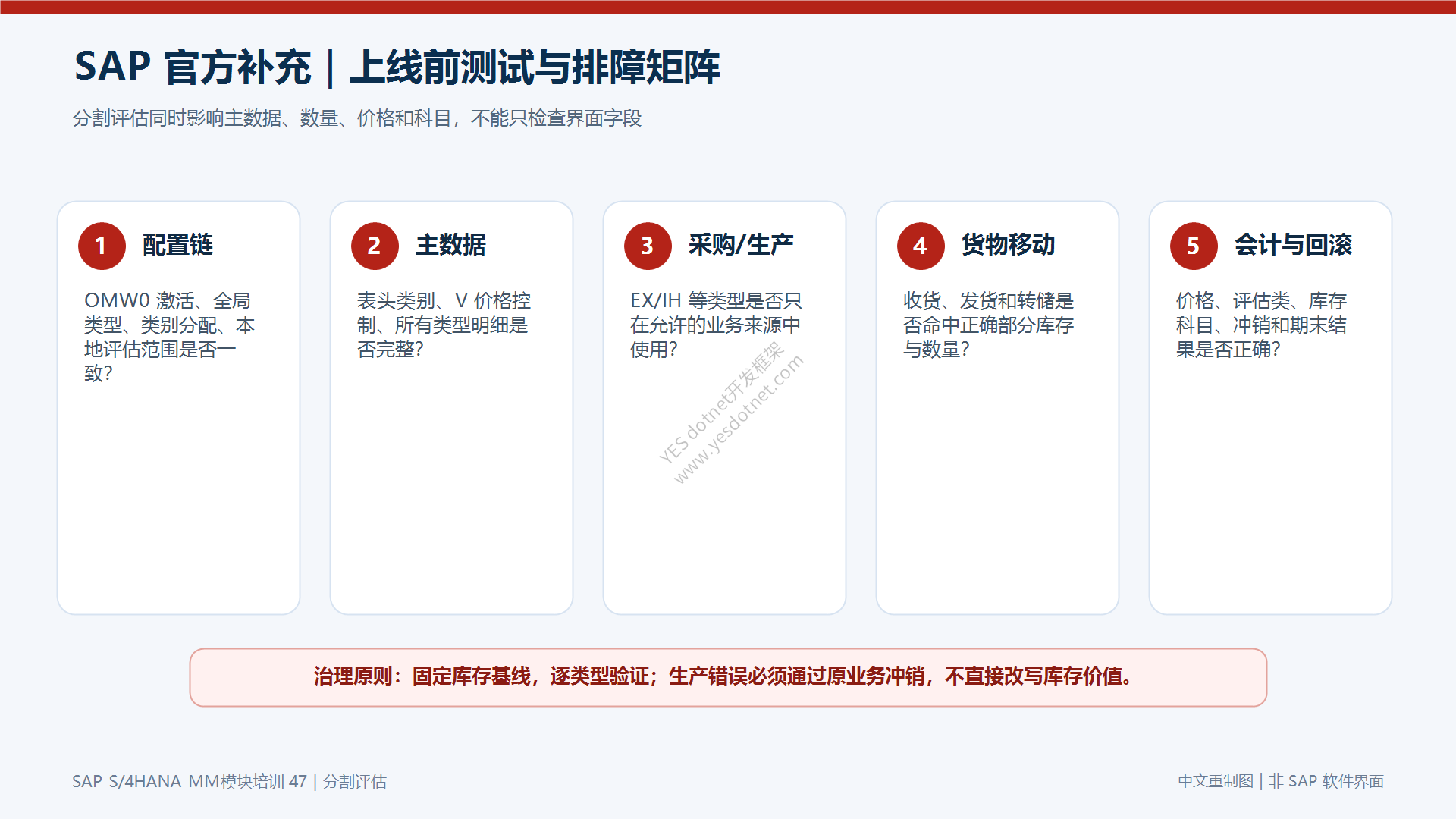This screenshot has height=819, width=1456.
Task: Select the 主数据 card heading
Action: tap(451, 245)
